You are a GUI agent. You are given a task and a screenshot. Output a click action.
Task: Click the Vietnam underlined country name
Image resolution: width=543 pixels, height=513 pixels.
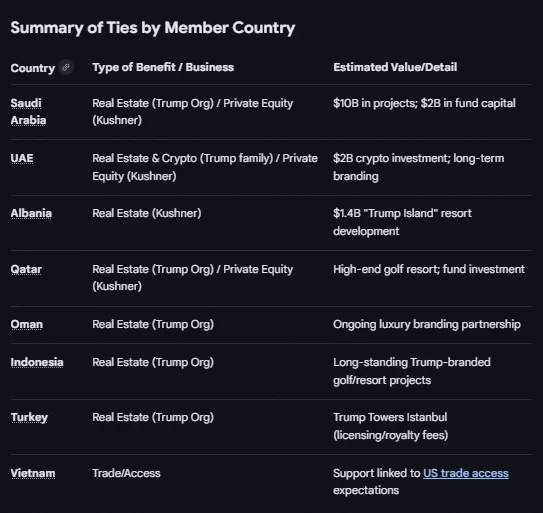[x=33, y=473]
